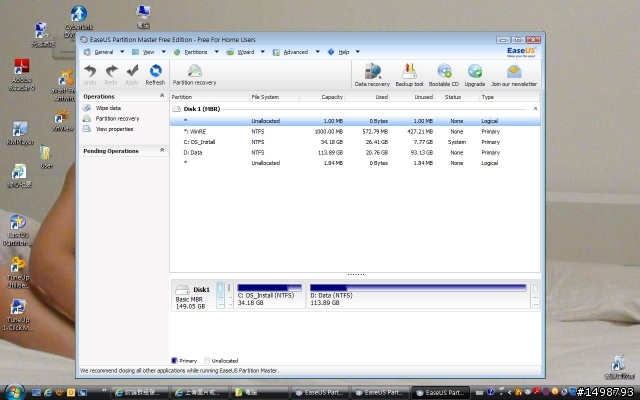Sort by the Status column header
This screenshot has width=640, height=400.
[457, 97]
